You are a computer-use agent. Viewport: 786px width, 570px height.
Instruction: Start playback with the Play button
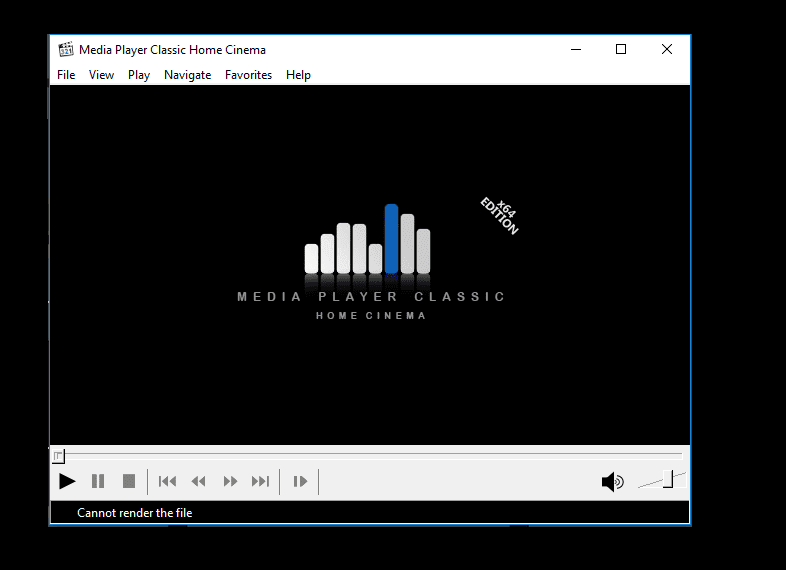pos(67,481)
